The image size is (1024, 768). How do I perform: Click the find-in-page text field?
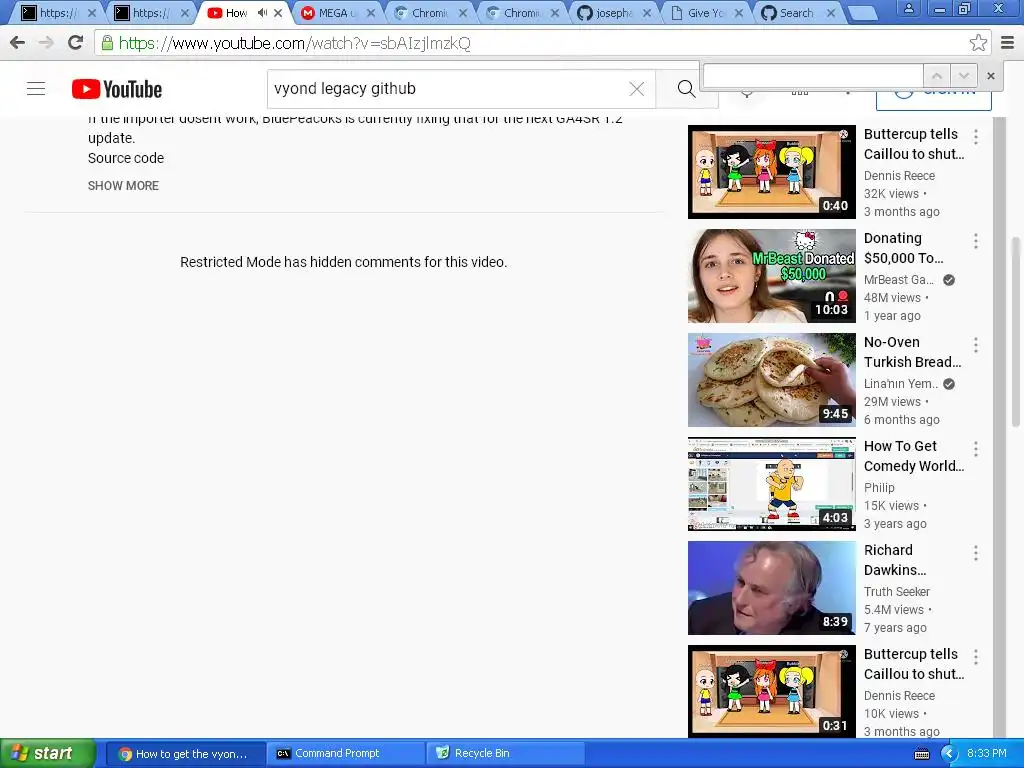pos(813,76)
